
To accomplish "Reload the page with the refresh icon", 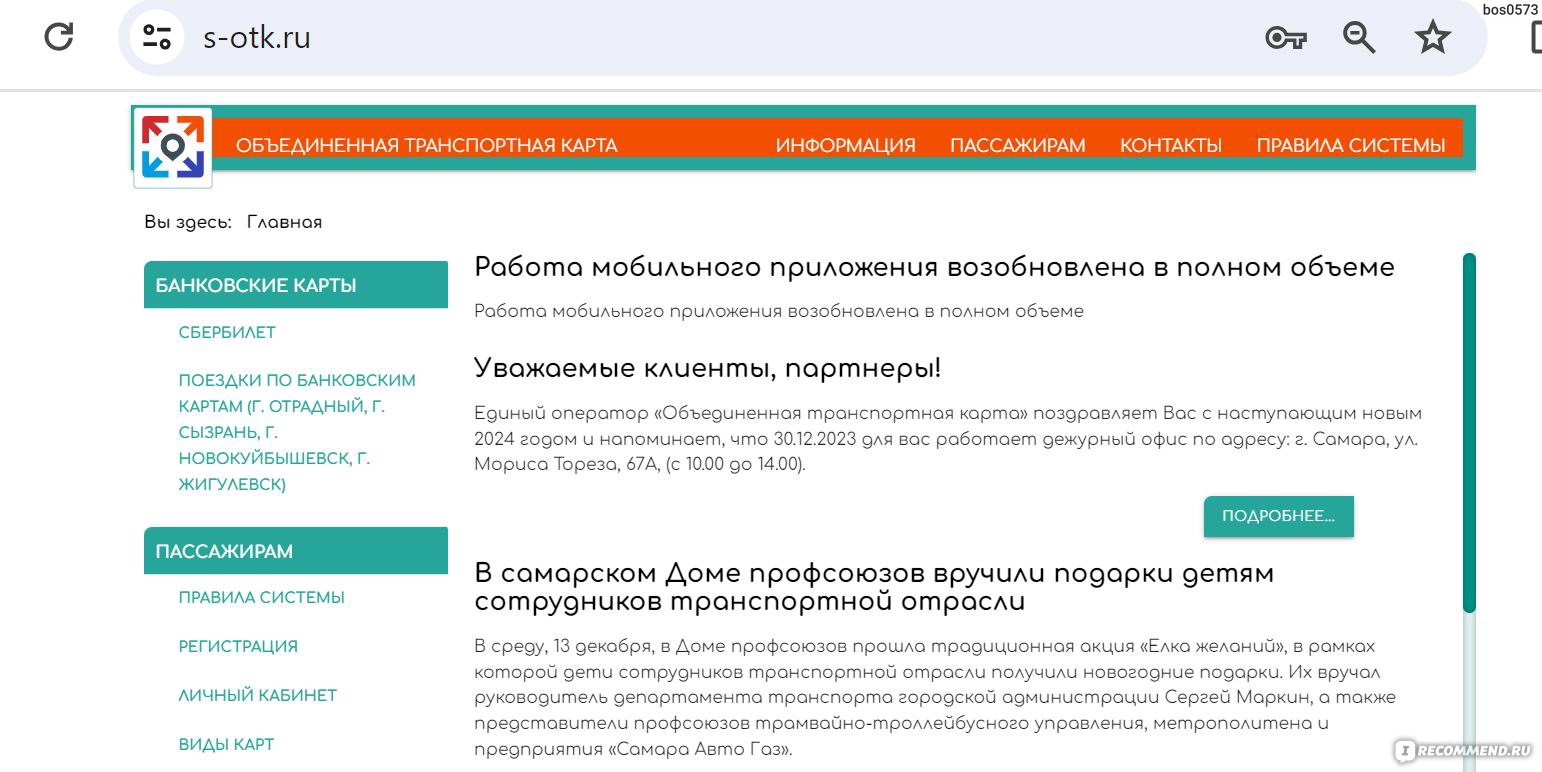I will pyautogui.click(x=59, y=38).
